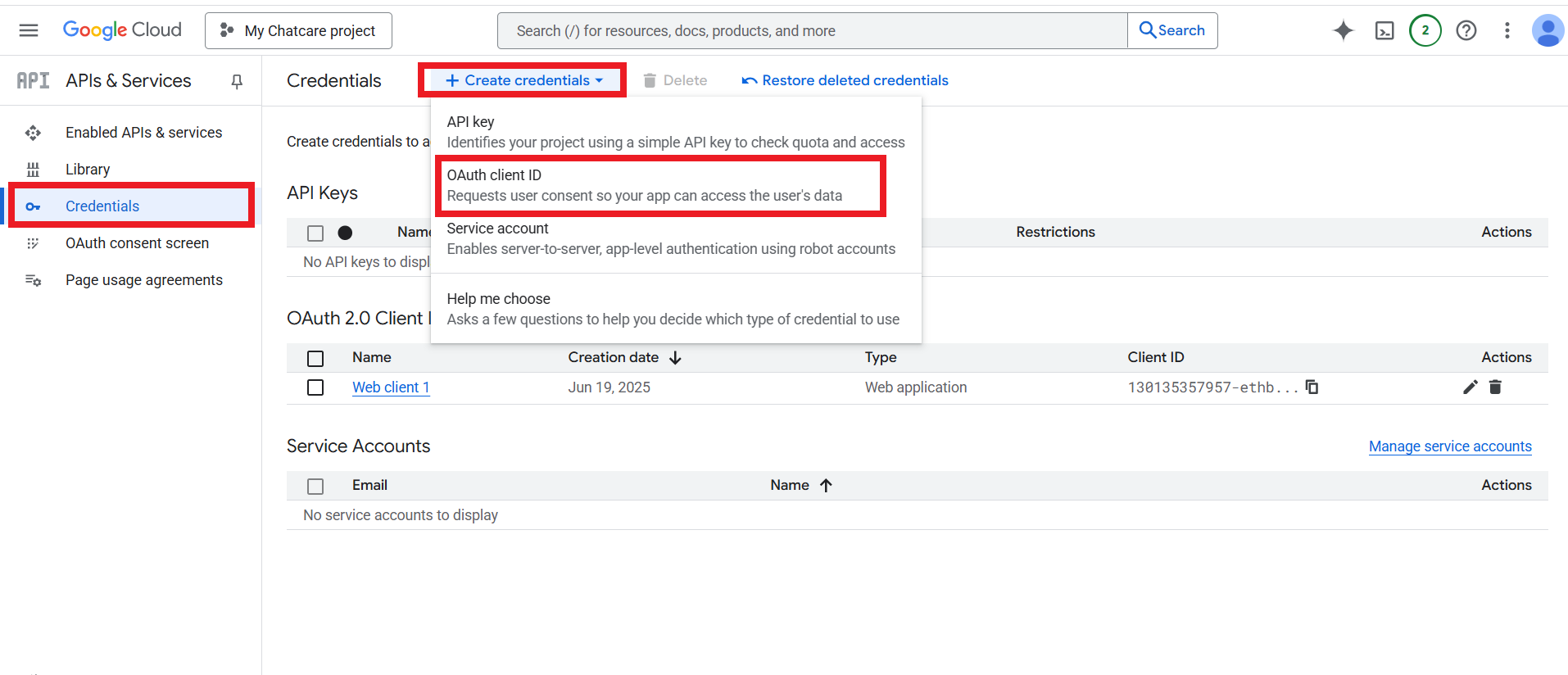
Task: Click the Google Cloud logo
Action: [x=122, y=30]
